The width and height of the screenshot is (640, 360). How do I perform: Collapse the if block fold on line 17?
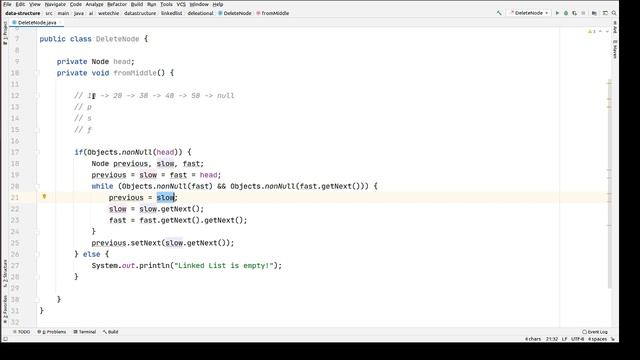point(38,152)
